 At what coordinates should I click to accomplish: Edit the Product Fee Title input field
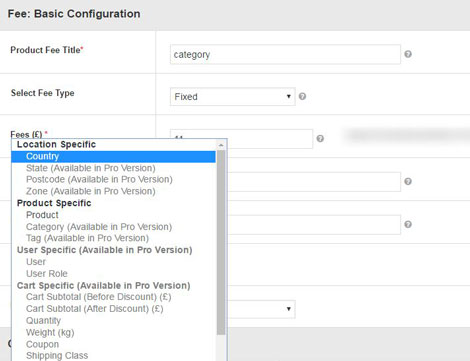click(285, 54)
